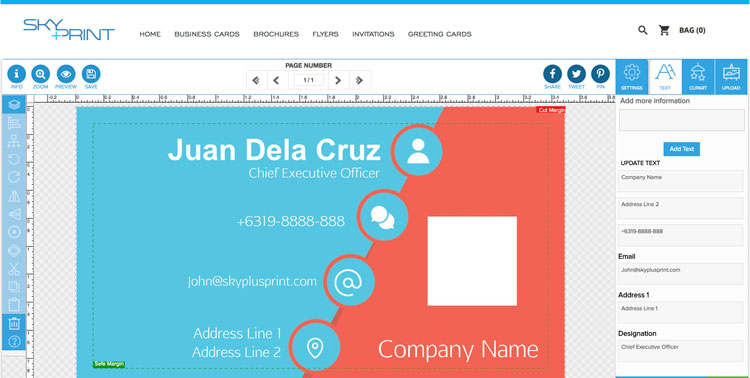This screenshot has height=378, width=750.
Task: Open the BUSINESS CARDS menu item
Action: 207,34
